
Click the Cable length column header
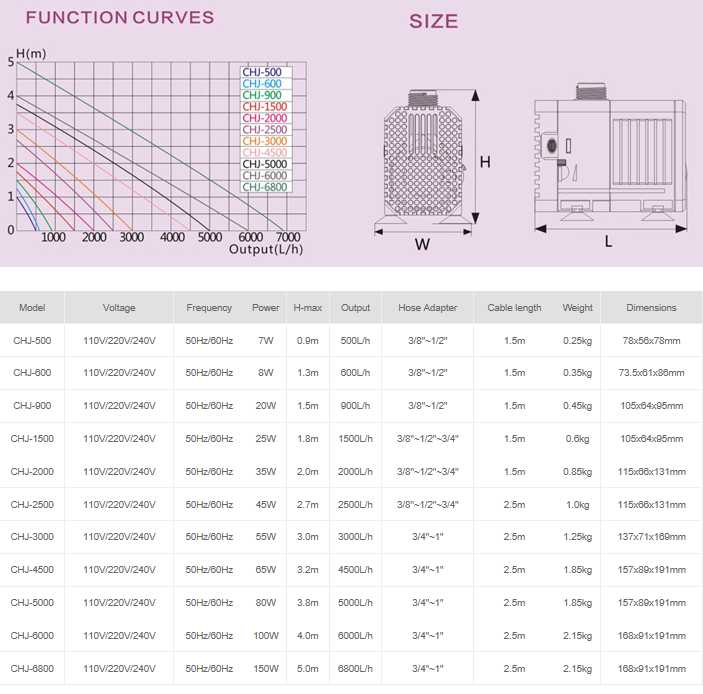(514, 308)
